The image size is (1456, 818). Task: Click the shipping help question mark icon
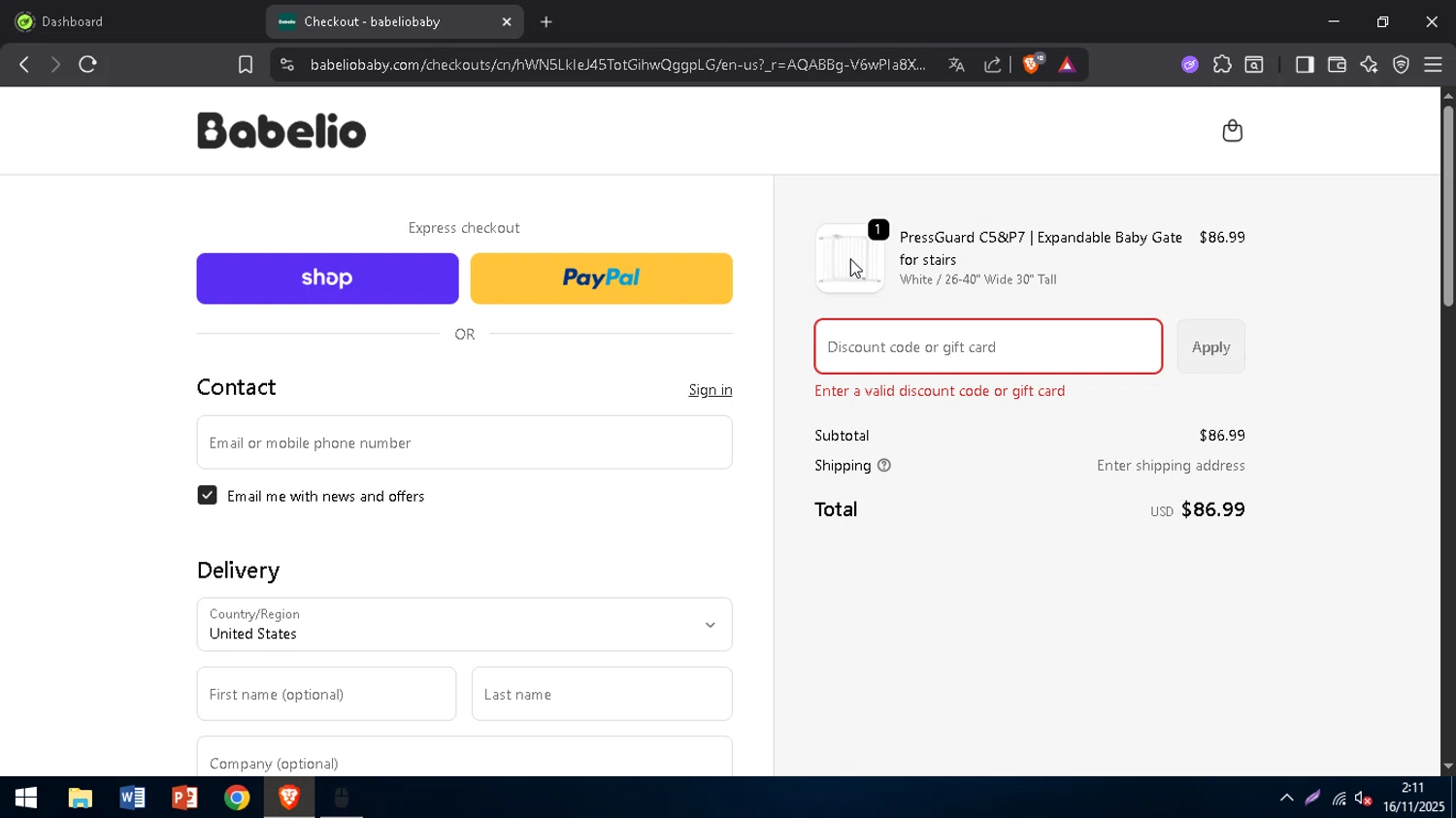883,466
